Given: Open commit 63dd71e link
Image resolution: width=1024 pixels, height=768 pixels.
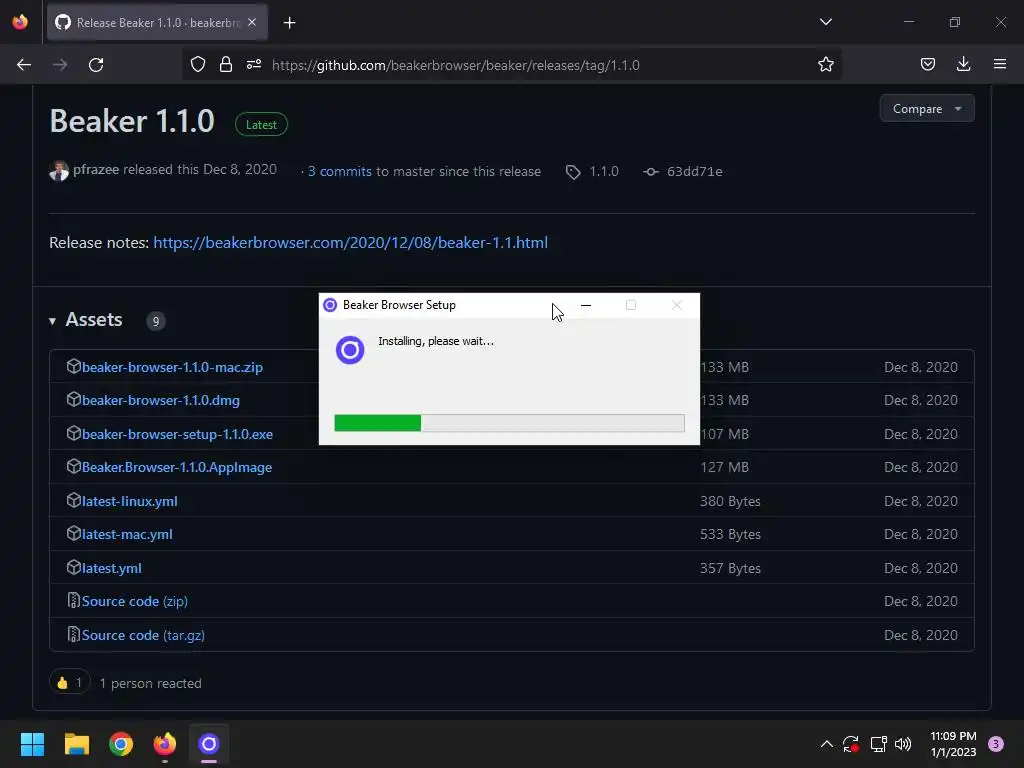Looking at the screenshot, I should (x=694, y=172).
